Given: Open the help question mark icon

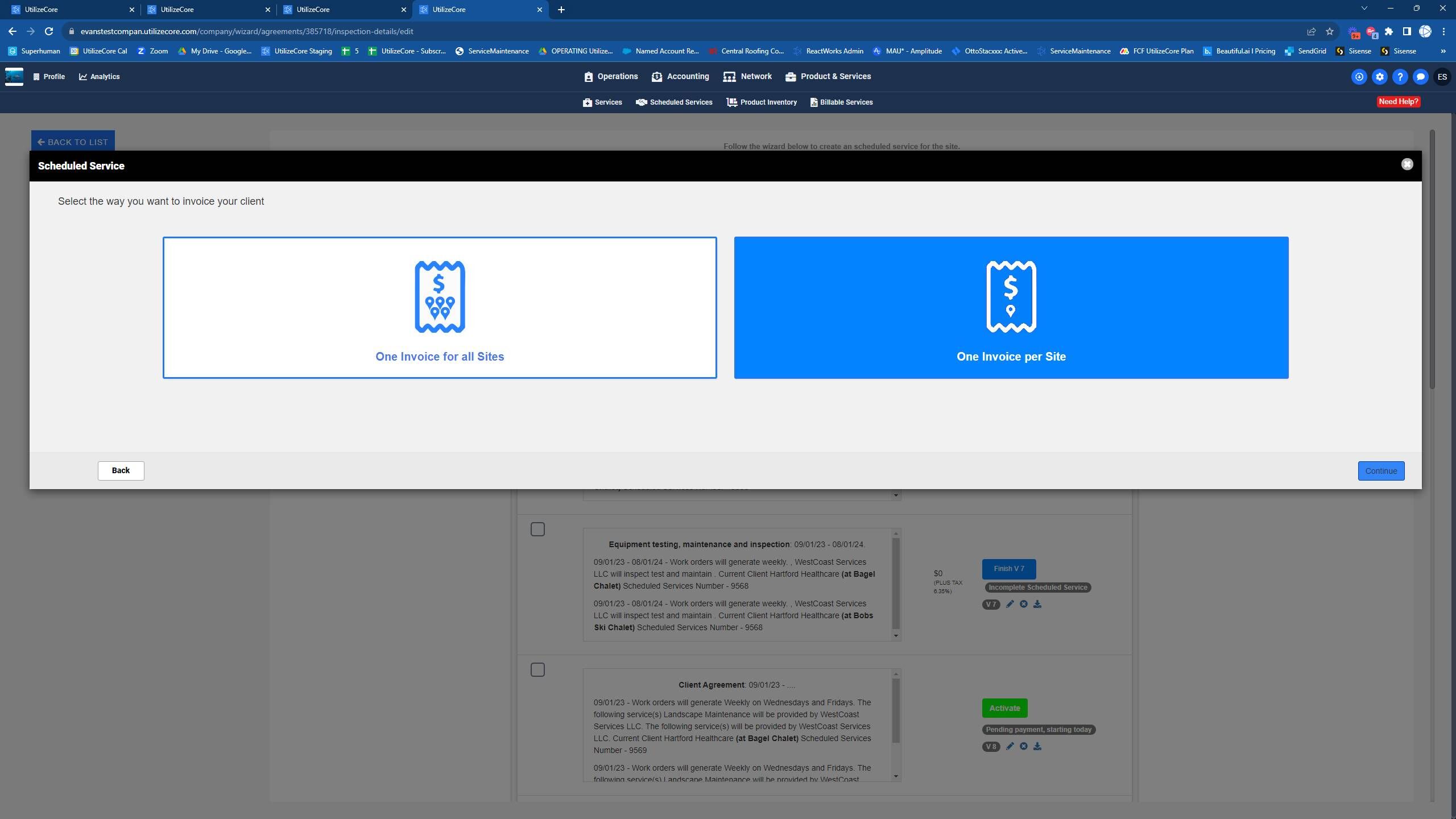Looking at the screenshot, I should coord(1400,77).
